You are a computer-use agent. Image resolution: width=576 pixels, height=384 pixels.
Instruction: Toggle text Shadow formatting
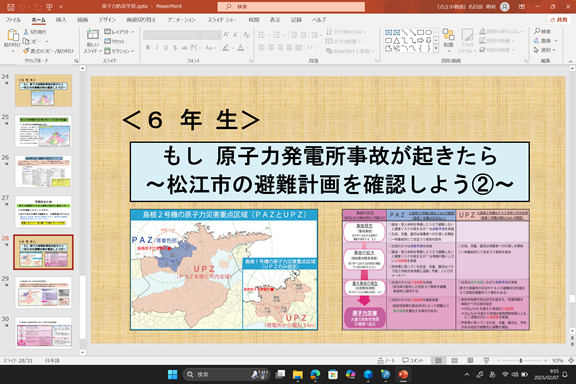click(175, 48)
